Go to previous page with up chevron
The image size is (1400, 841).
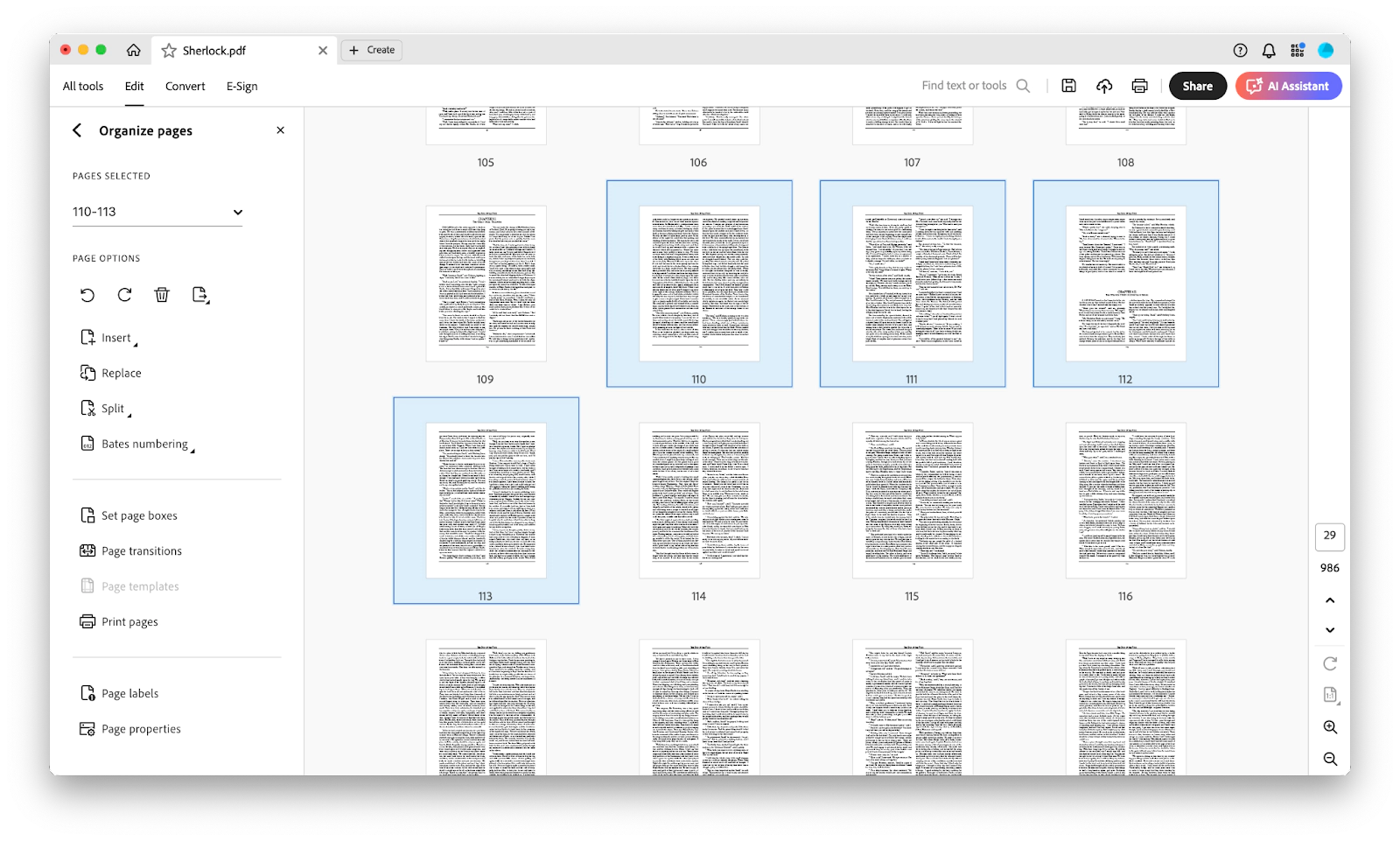point(1330,600)
